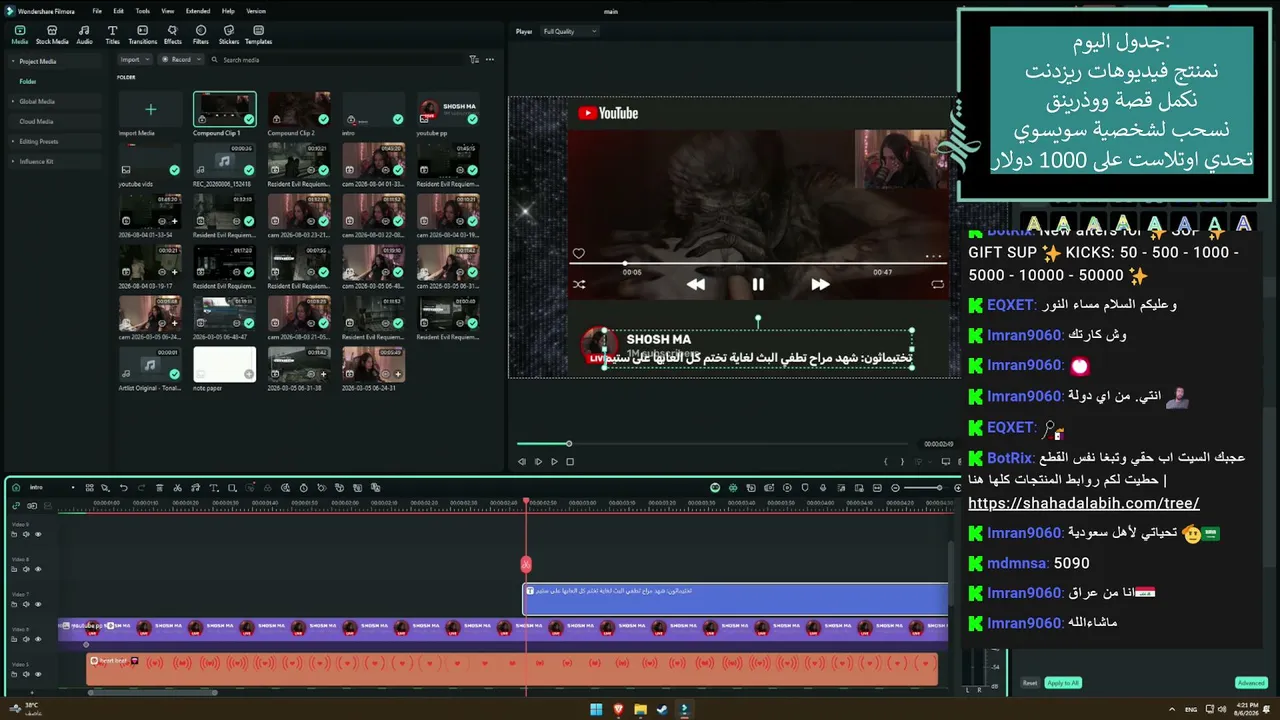This screenshot has width=1280, height=720.
Task: Open the Import dropdown
Action: tap(134, 60)
